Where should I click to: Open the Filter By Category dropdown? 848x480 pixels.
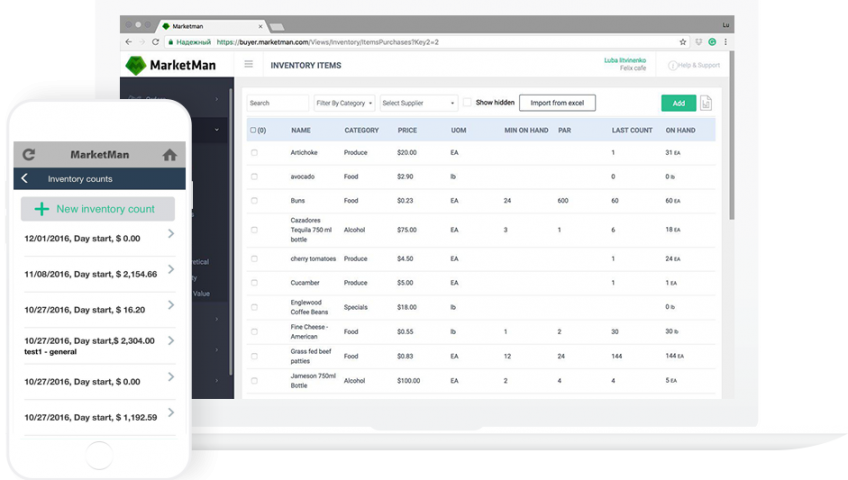click(344, 103)
